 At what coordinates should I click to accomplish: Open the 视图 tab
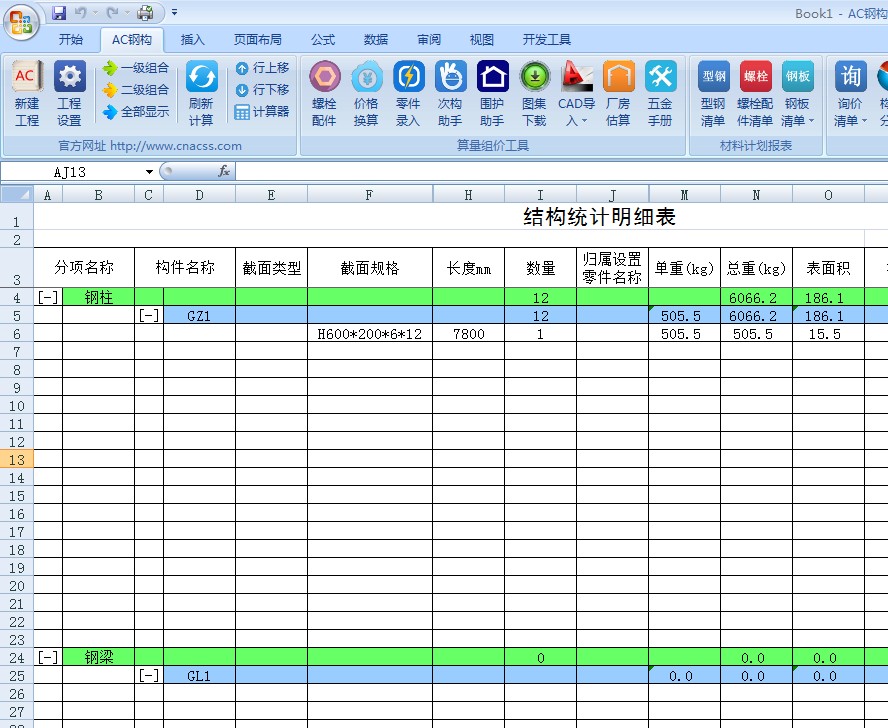[x=481, y=40]
